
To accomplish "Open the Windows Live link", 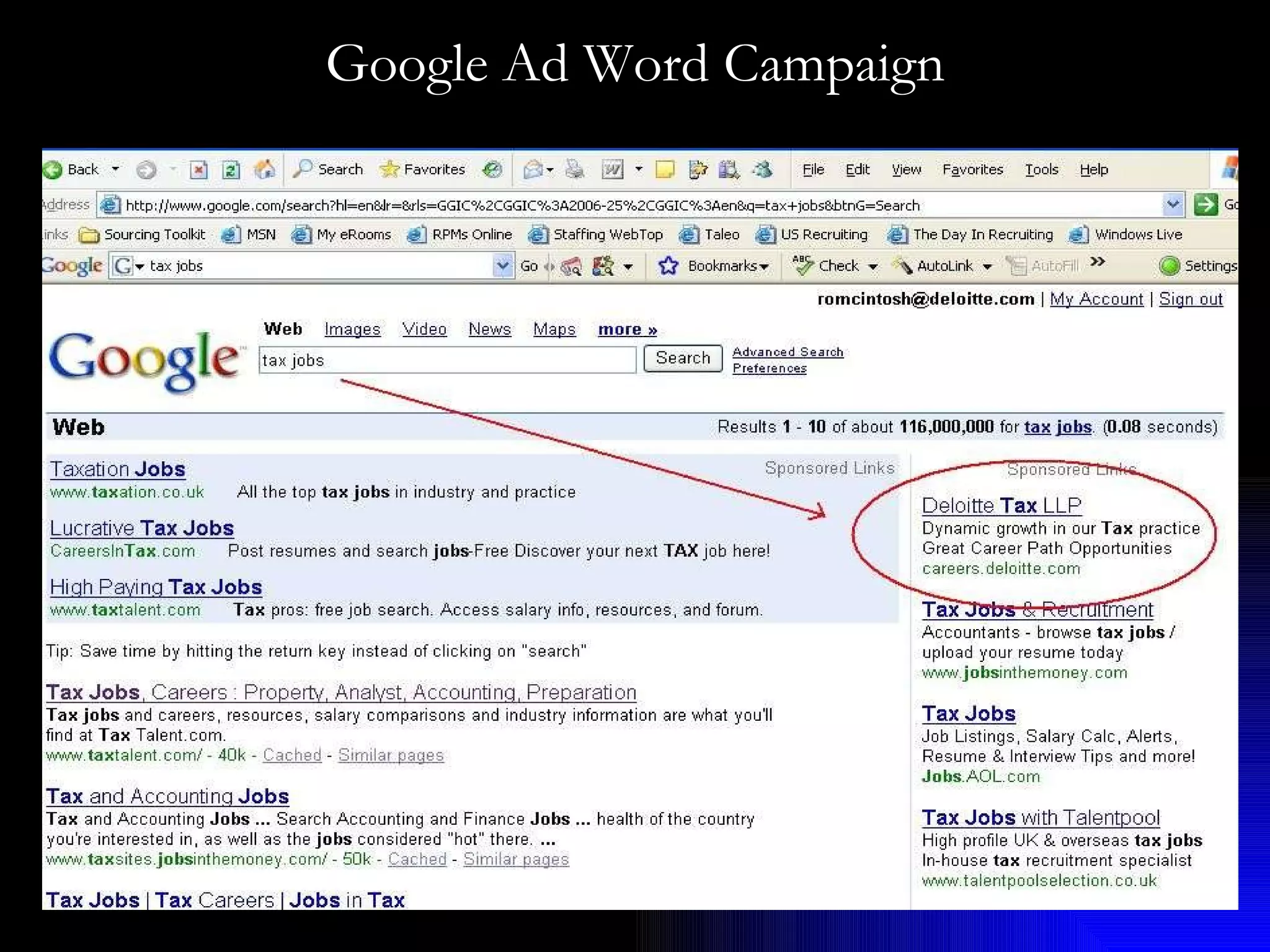I will (1126, 235).
